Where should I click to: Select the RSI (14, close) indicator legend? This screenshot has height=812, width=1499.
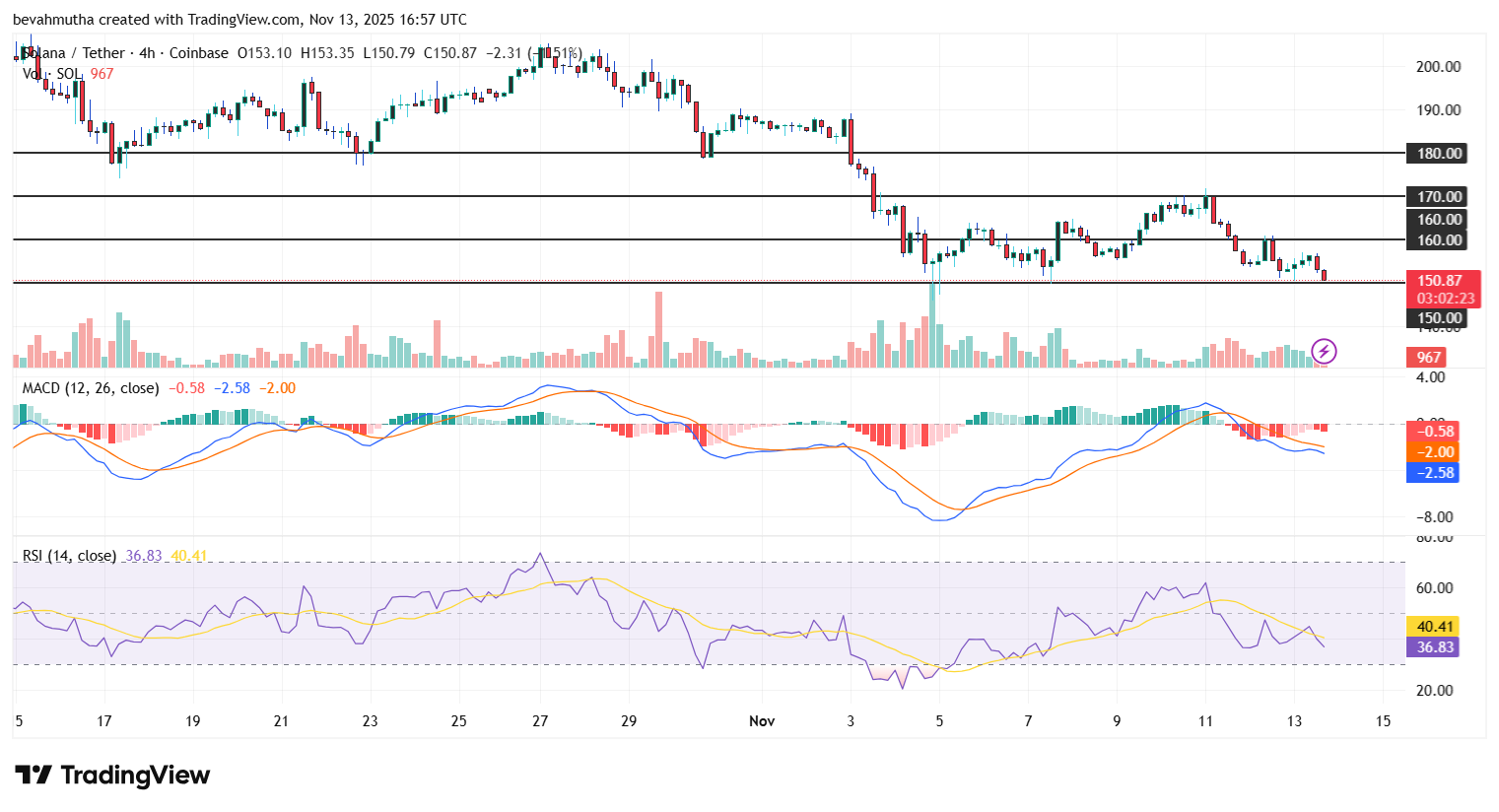click(x=69, y=556)
